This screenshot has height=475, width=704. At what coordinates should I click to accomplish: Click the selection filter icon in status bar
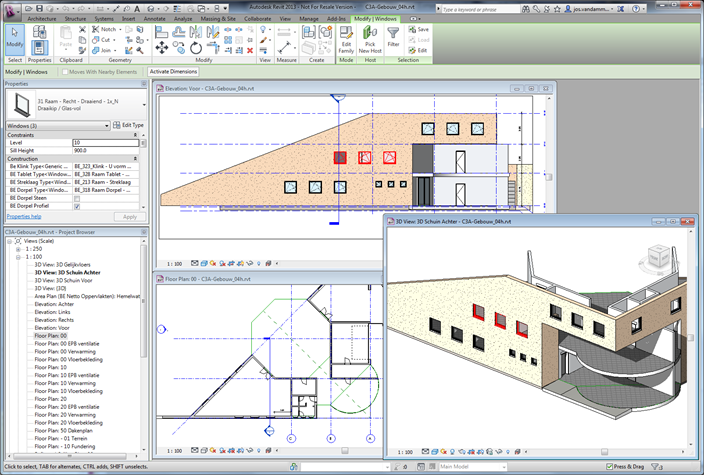tap(657, 466)
